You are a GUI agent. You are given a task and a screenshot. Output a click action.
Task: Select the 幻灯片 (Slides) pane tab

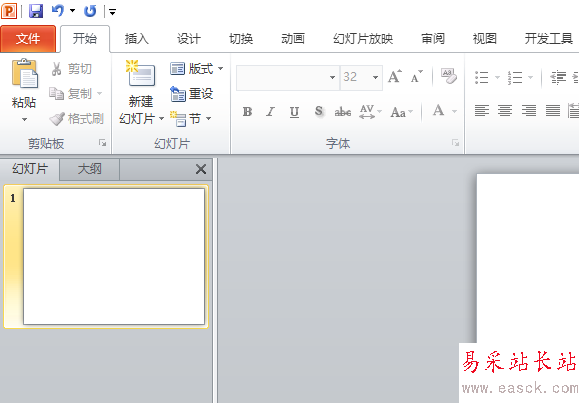(30, 169)
